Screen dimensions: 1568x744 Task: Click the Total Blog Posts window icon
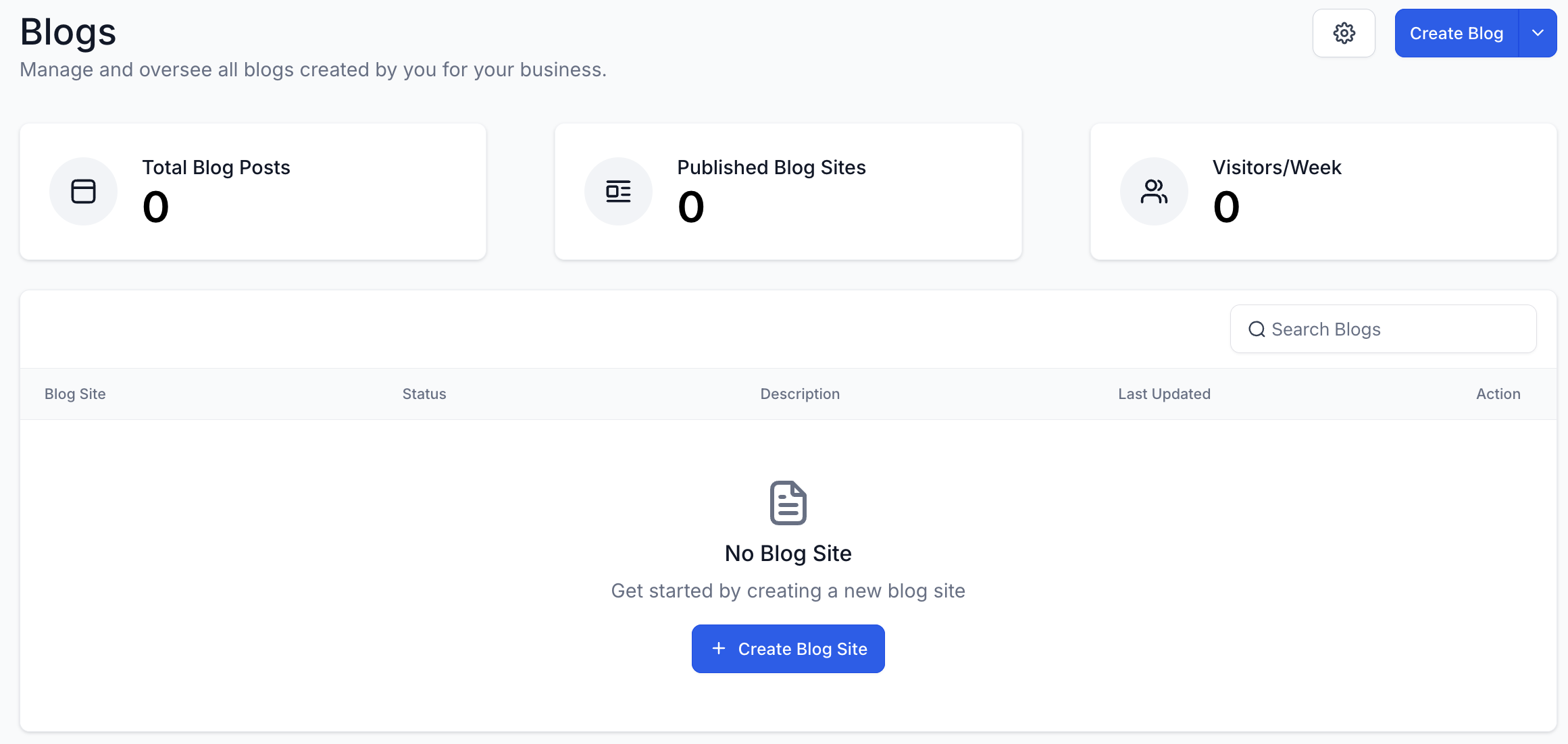[83, 191]
